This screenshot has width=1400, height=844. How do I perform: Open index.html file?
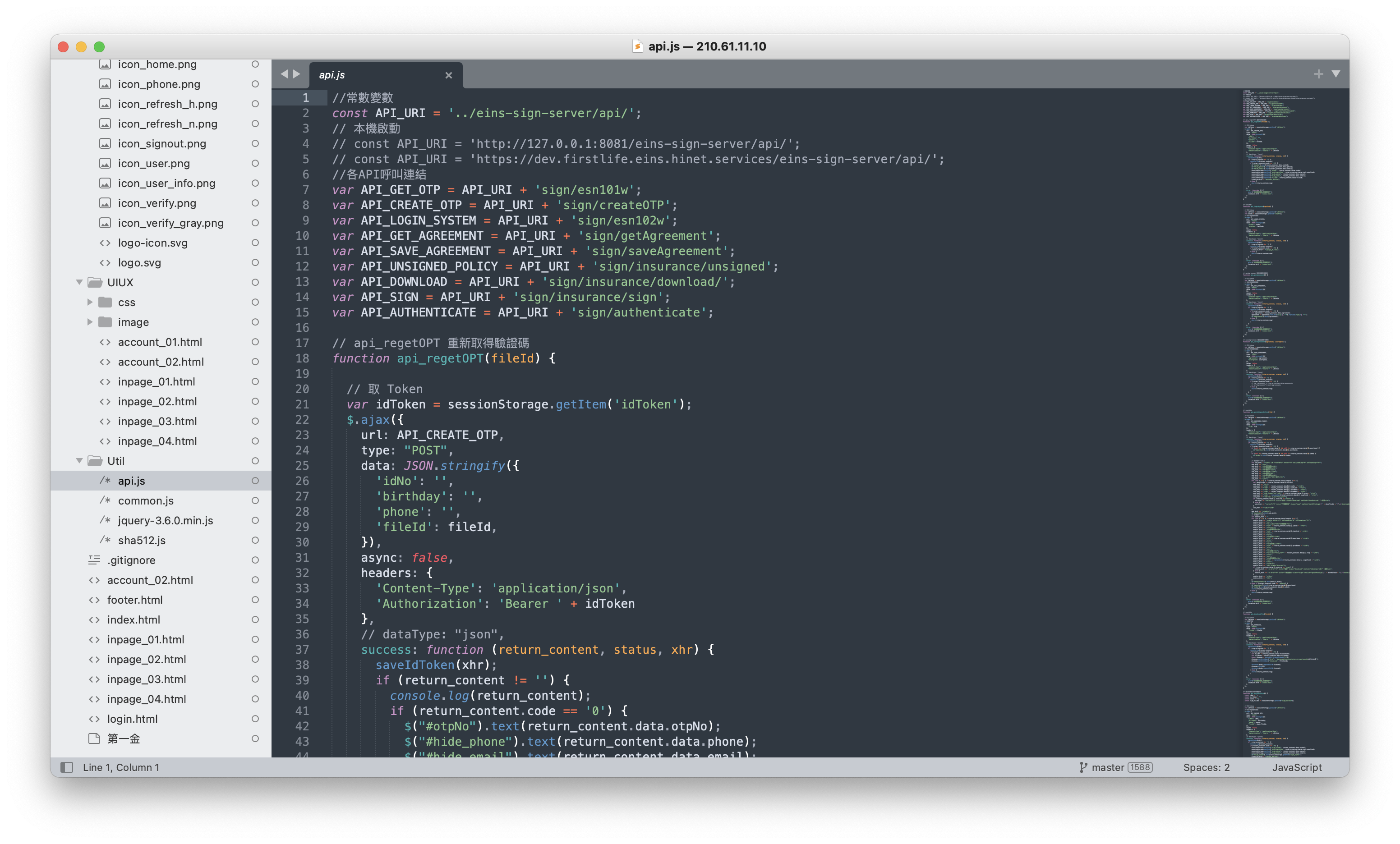click(134, 619)
